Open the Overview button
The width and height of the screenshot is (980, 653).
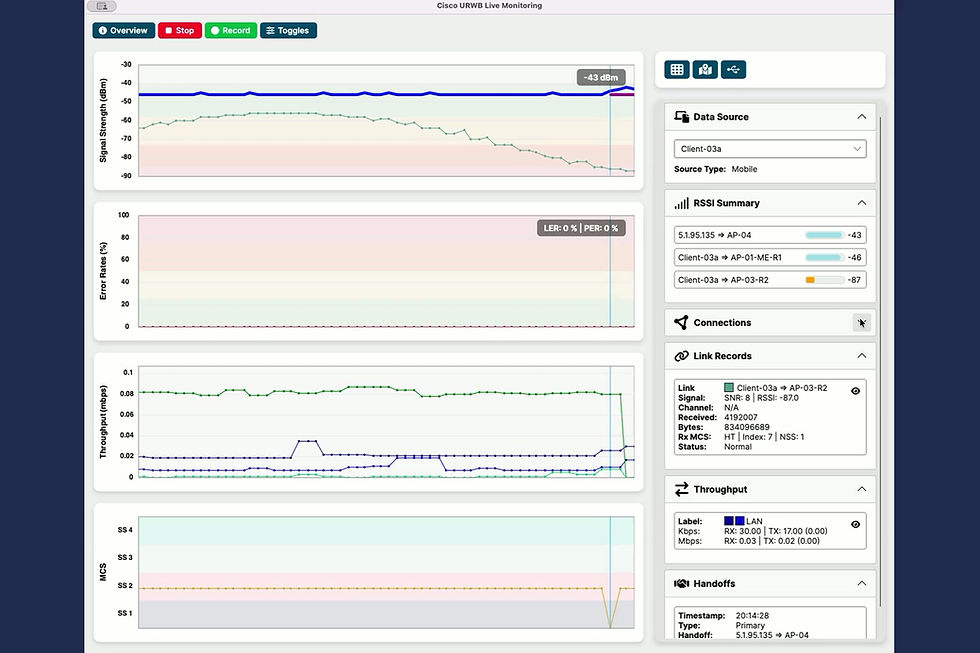tap(124, 31)
